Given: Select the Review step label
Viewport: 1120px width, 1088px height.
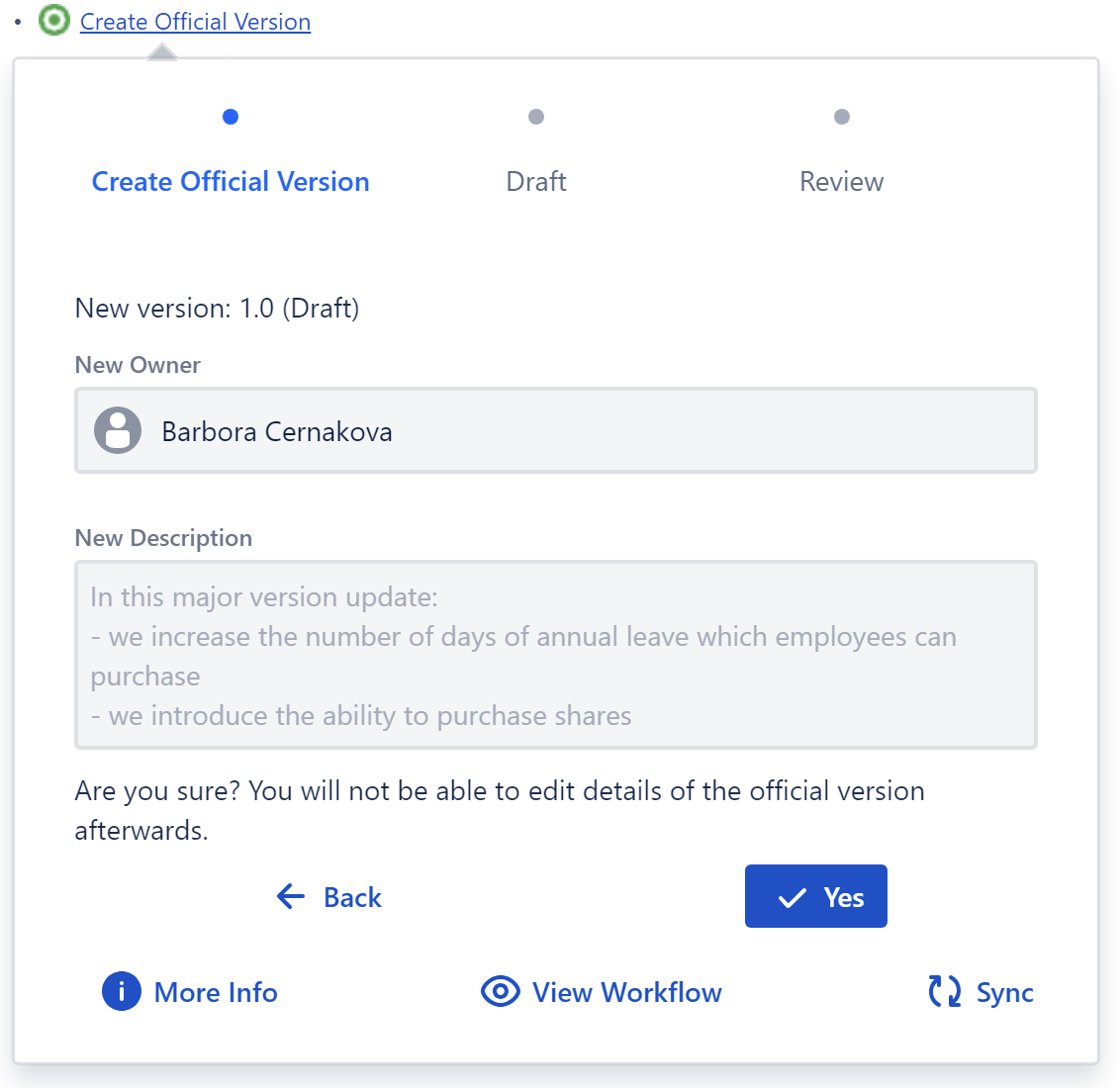Looking at the screenshot, I should pyautogui.click(x=842, y=182).
